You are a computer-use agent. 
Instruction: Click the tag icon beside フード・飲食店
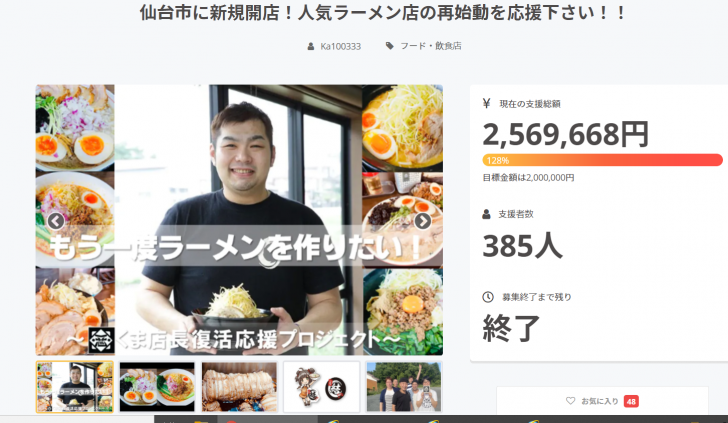click(390, 46)
